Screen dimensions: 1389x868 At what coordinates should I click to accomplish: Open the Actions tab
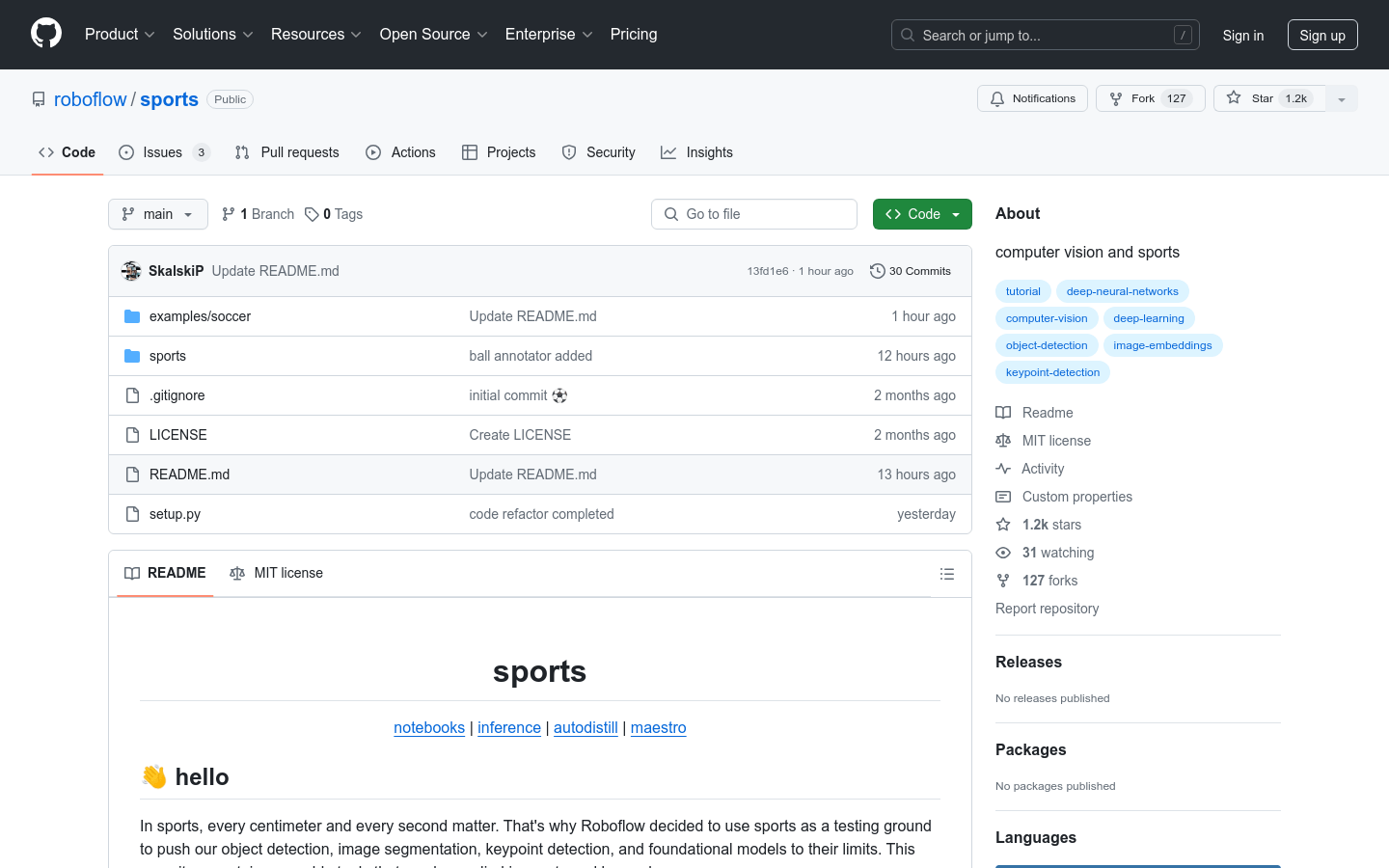tap(400, 152)
